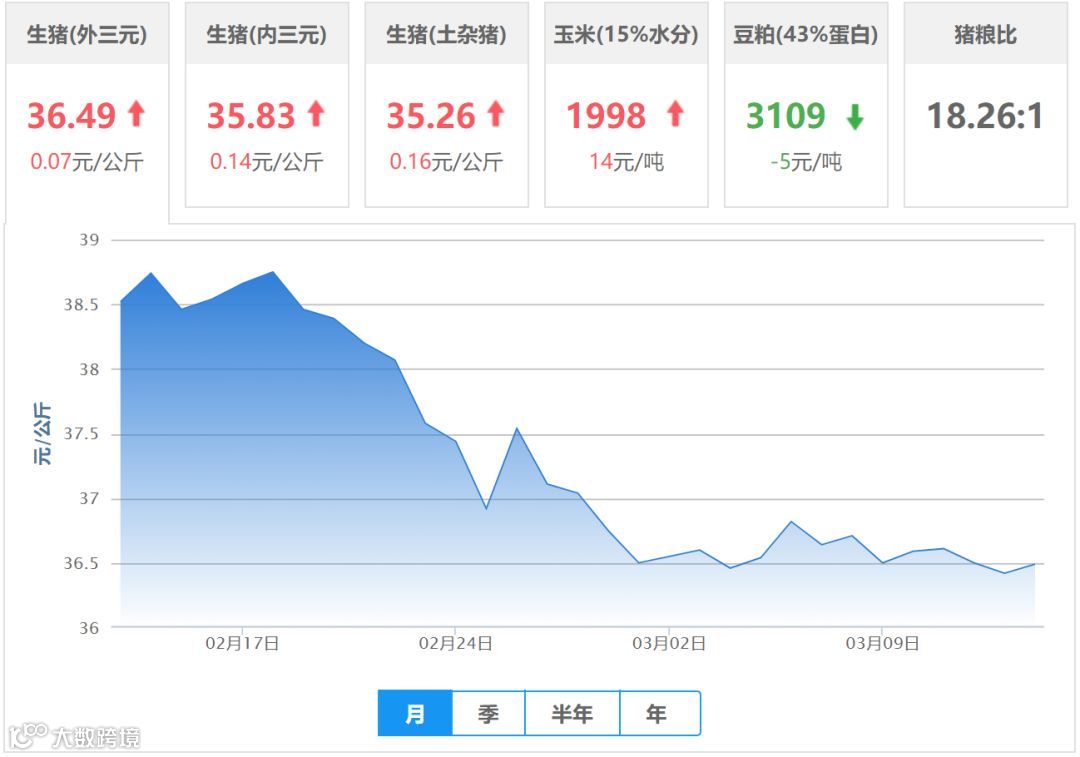This screenshot has height=757, width=1080.
Task: Open the 猪粮比 ratio card
Action: point(986,104)
